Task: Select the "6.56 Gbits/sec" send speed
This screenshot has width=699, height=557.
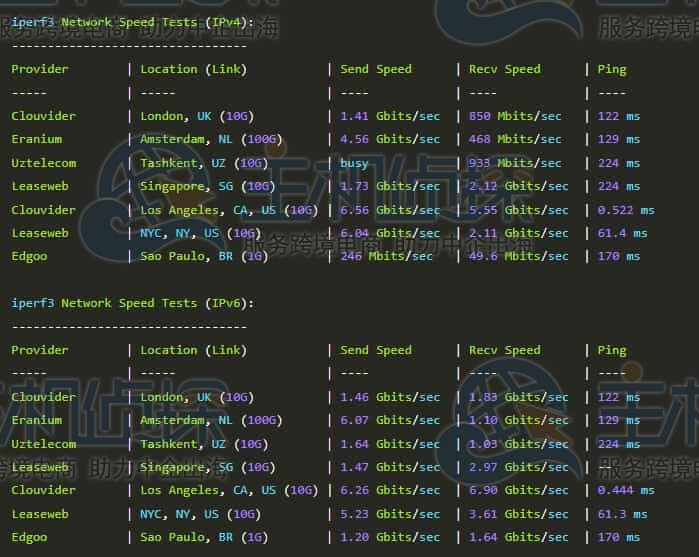Action: point(390,210)
